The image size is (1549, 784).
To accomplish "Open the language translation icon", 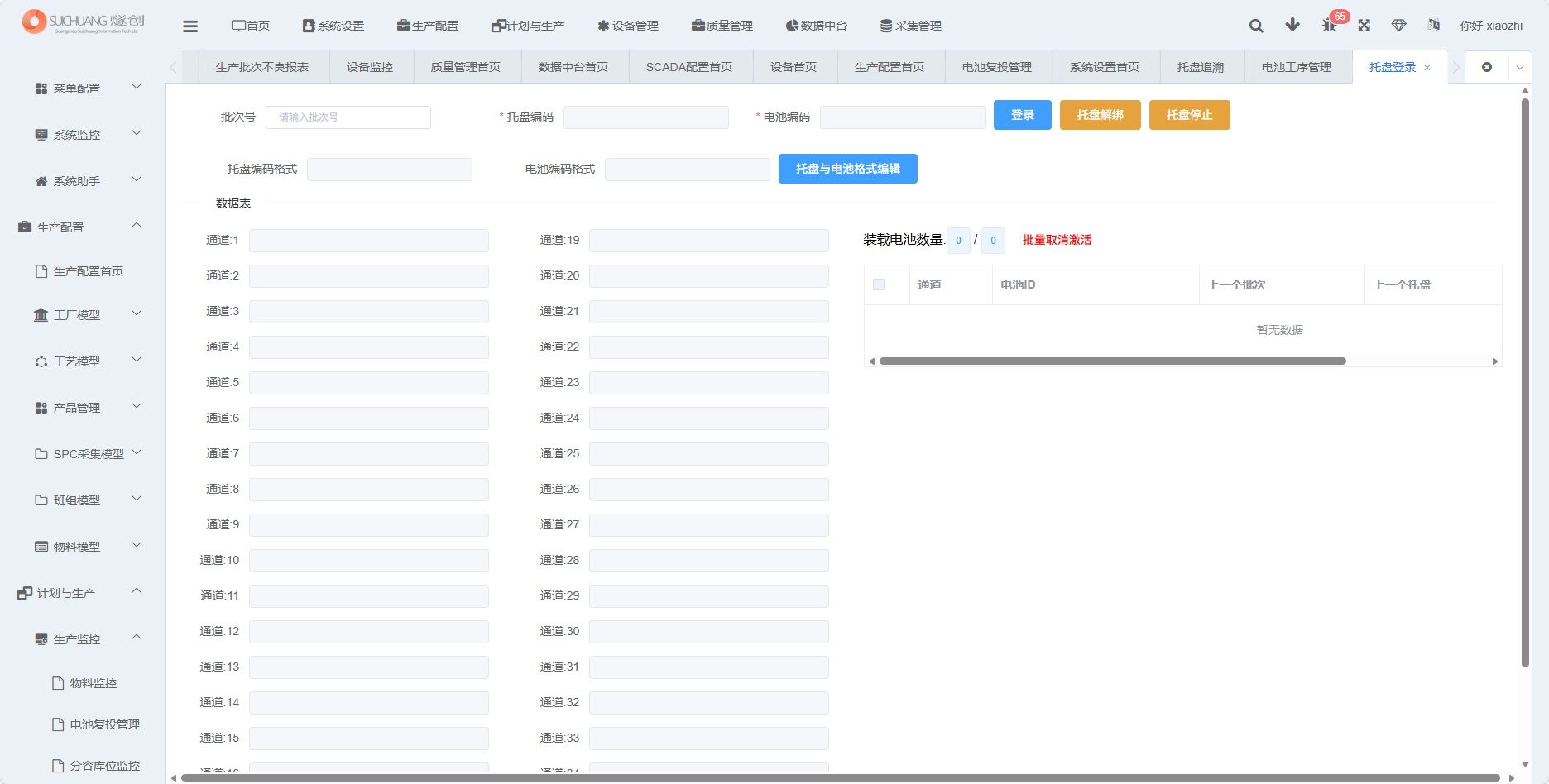I will pos(1434,26).
